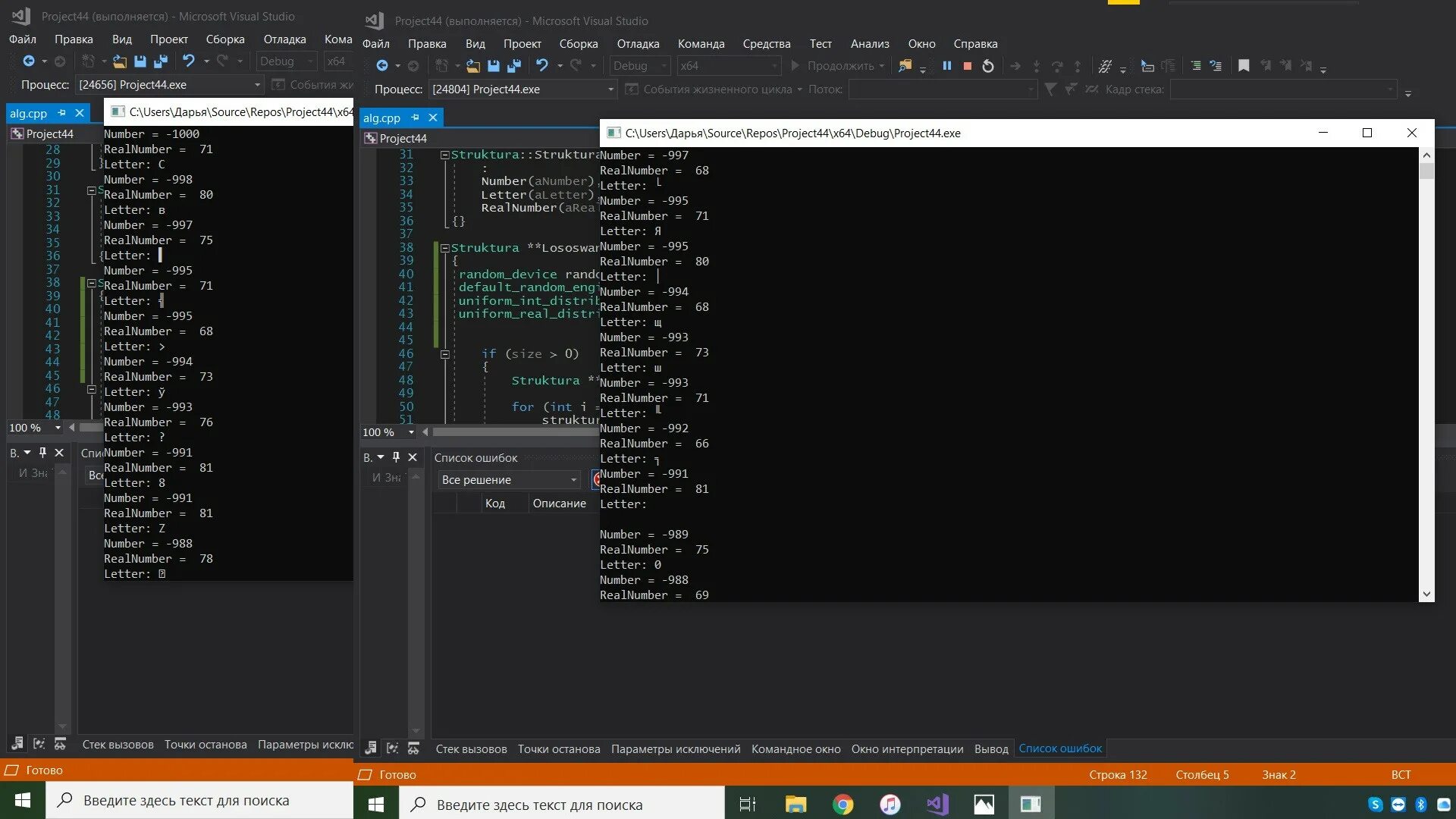Open x64 platform dropdown in right window

coord(728,66)
